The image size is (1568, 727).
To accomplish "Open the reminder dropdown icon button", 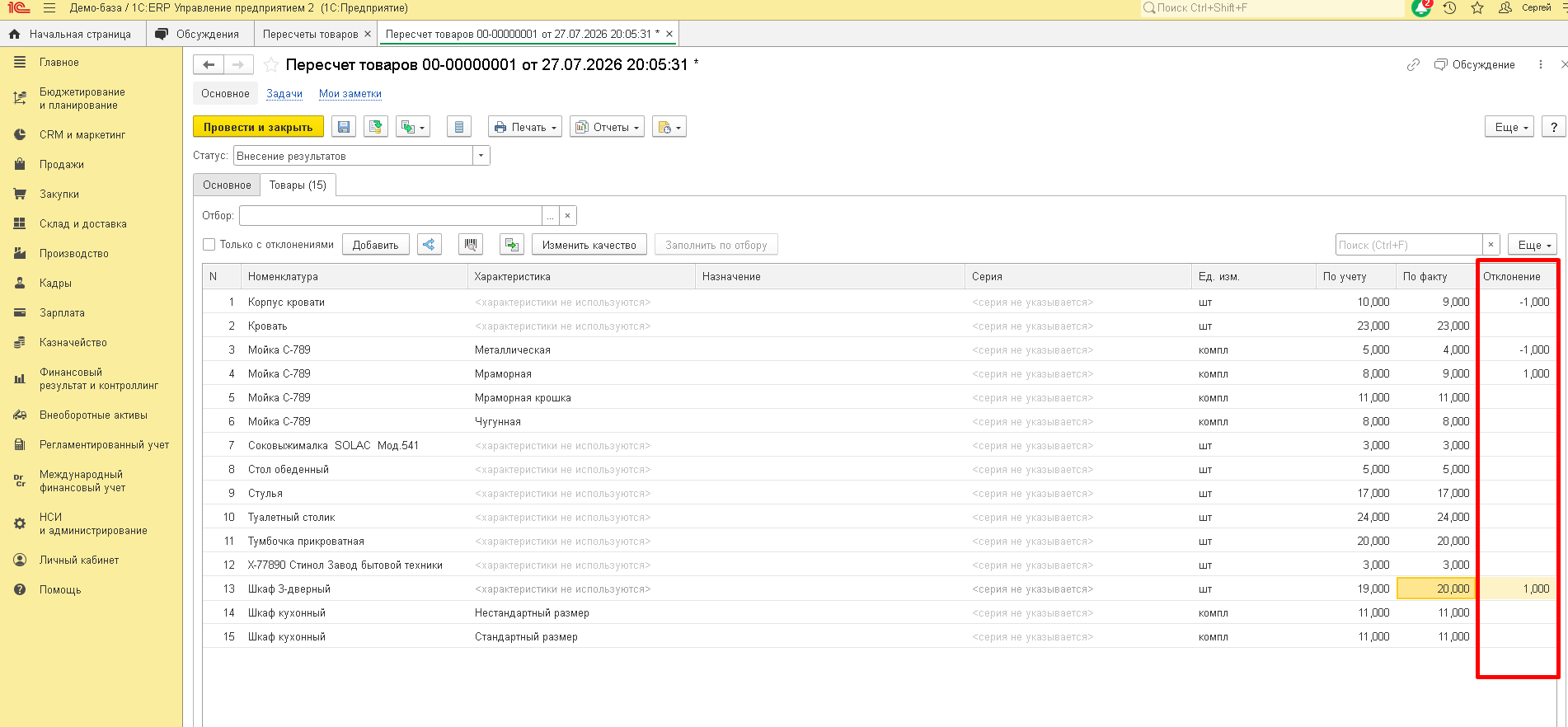I will (x=669, y=127).
